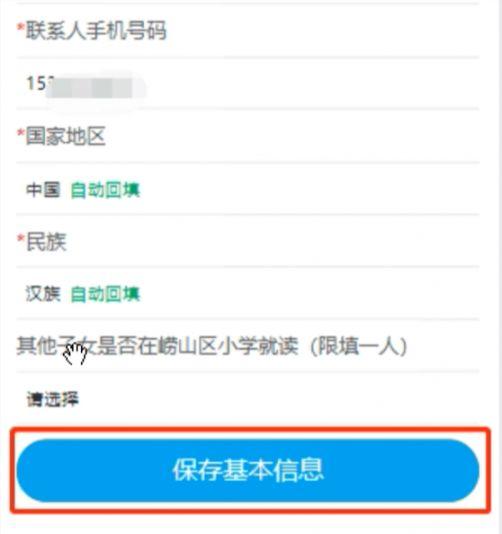
Task: Click the visible 15 phone digits
Action: coord(36,83)
